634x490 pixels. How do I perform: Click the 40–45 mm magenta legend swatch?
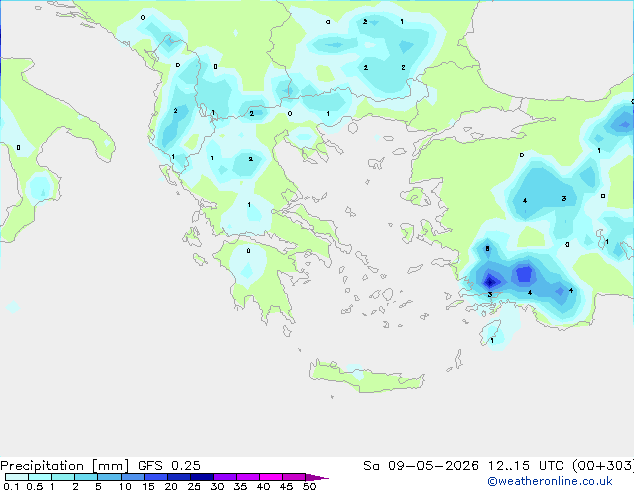271,477
